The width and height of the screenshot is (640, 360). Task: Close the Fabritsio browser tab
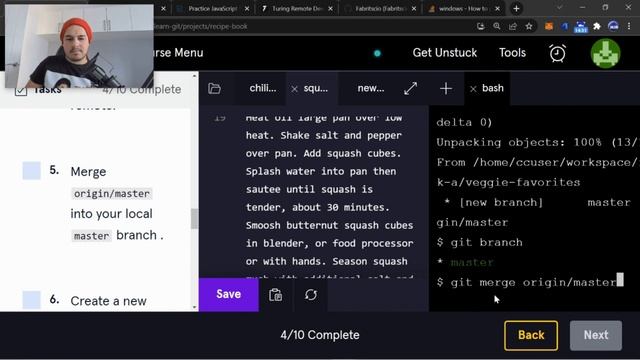414,9
